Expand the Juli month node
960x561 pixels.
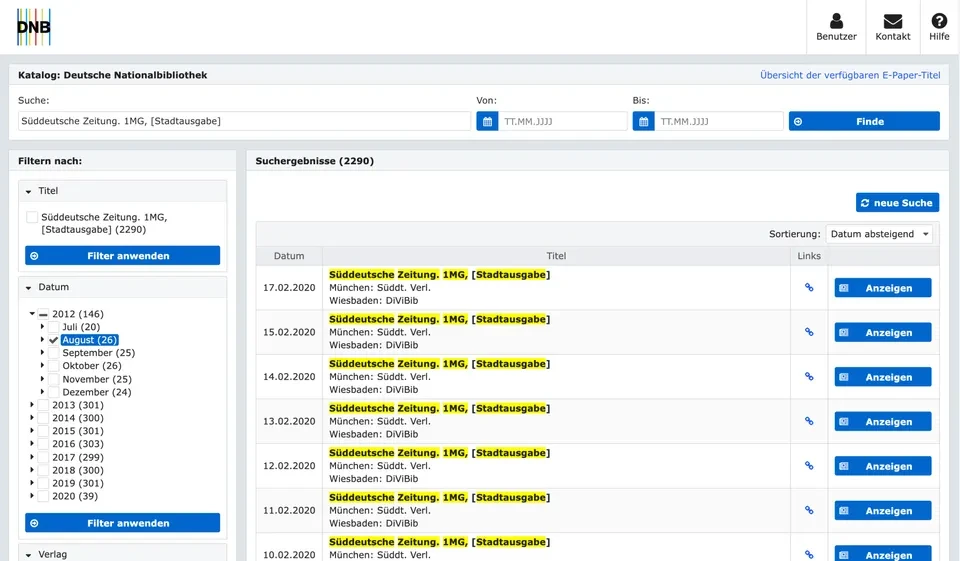click(42, 326)
